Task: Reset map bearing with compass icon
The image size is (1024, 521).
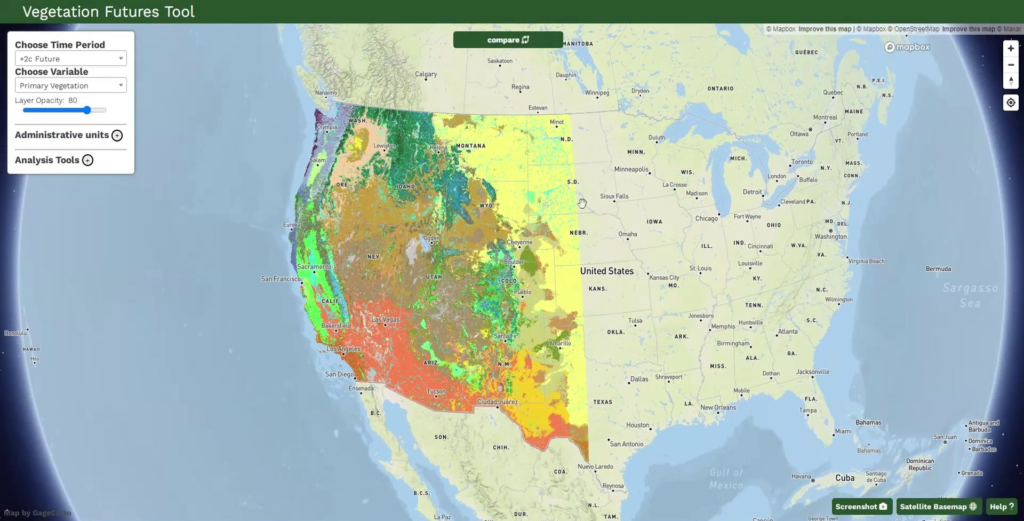Action: point(1011,81)
